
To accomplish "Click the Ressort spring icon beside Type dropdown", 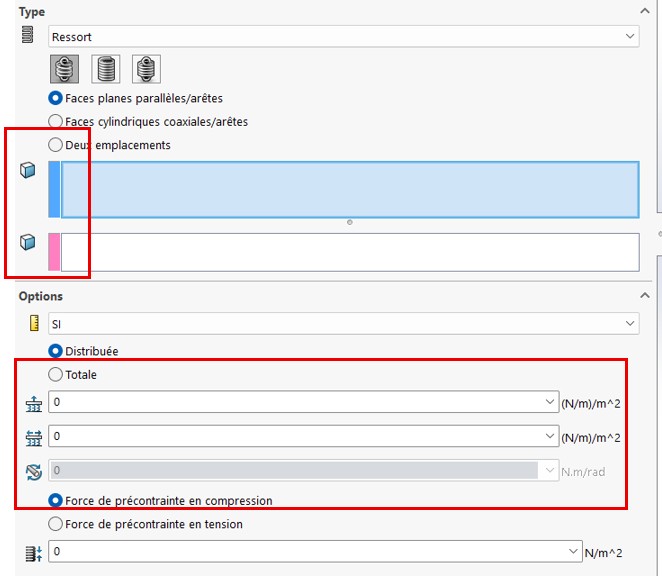I will [28, 36].
